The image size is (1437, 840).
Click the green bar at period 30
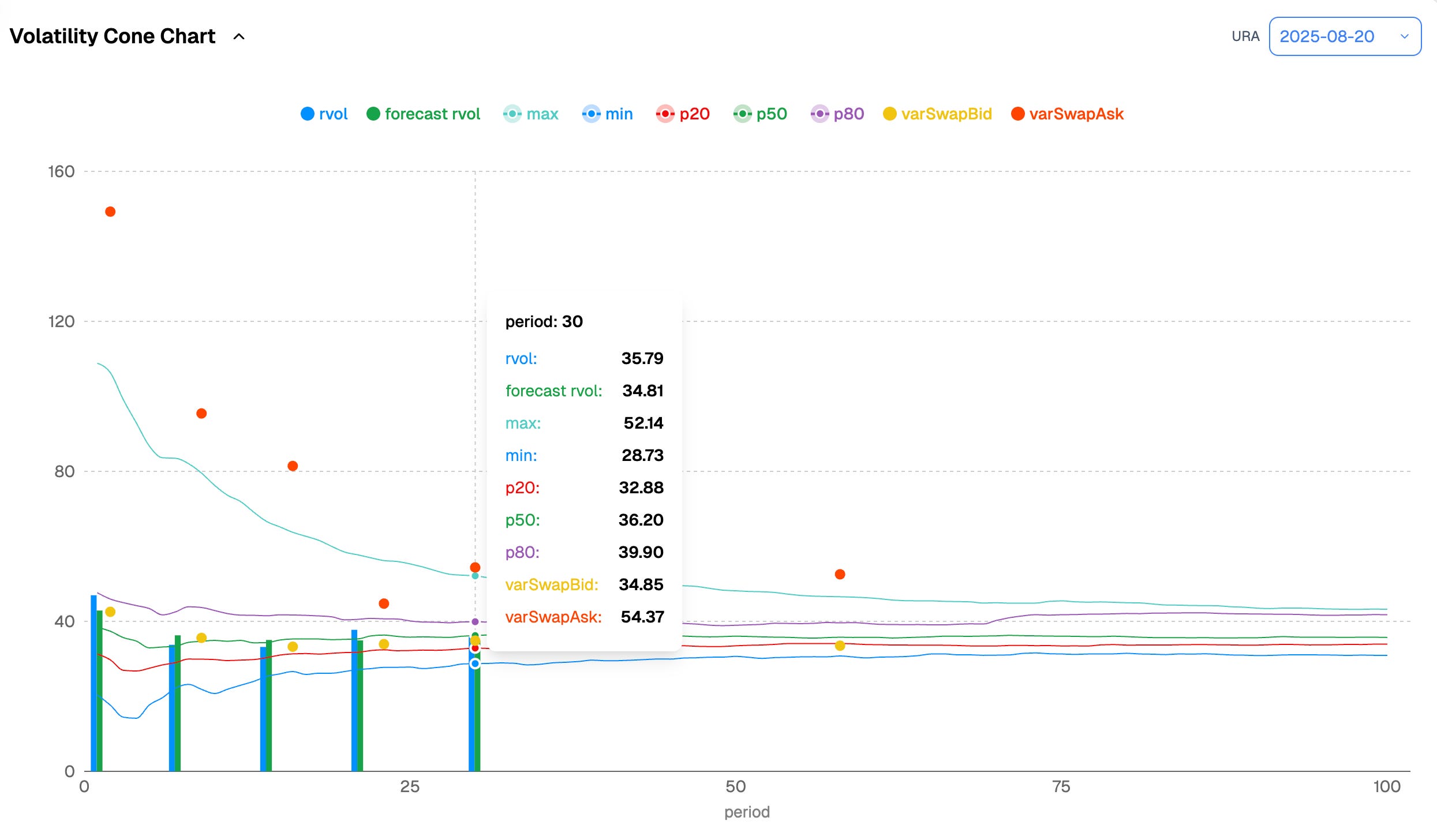pyautogui.click(x=478, y=721)
